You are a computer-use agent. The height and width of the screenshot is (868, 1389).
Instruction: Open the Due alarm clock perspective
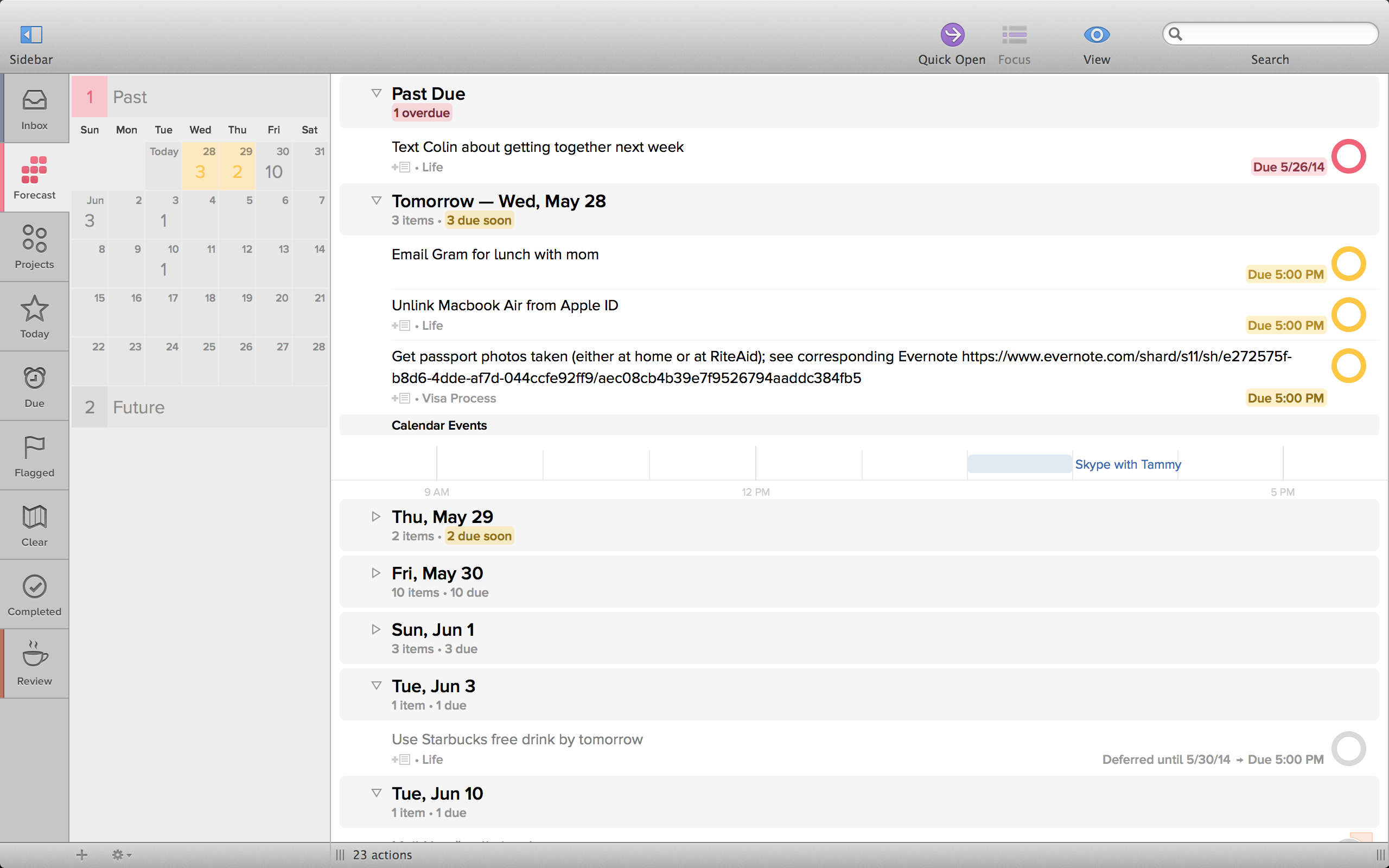(34, 386)
